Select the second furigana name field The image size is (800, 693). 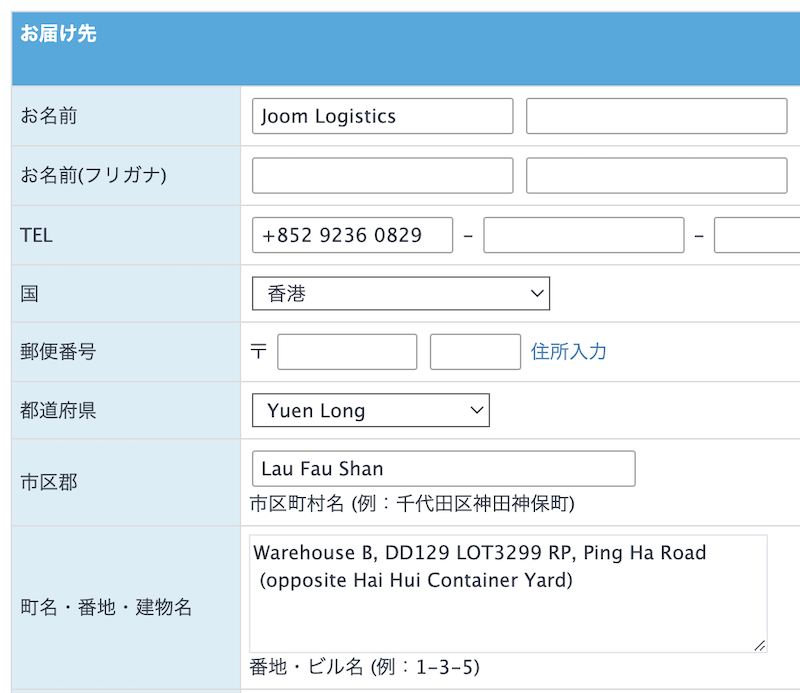click(657, 176)
